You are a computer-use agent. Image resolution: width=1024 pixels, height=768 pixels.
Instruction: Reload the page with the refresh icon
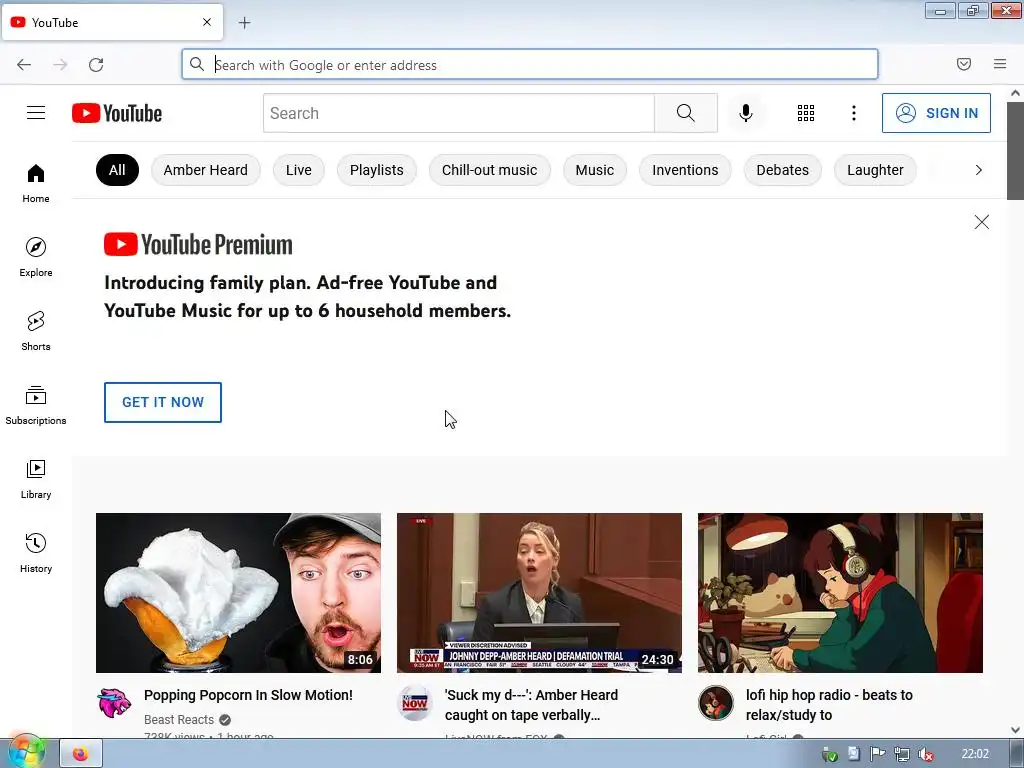[96, 65]
